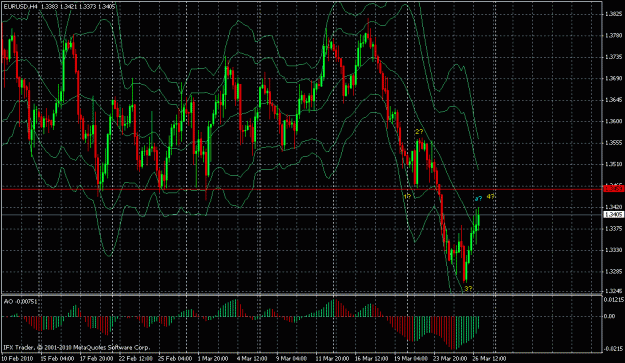Screen dimensions: 625x363
Task: Click the 1.3690 price axis label
Action: coord(613,78)
